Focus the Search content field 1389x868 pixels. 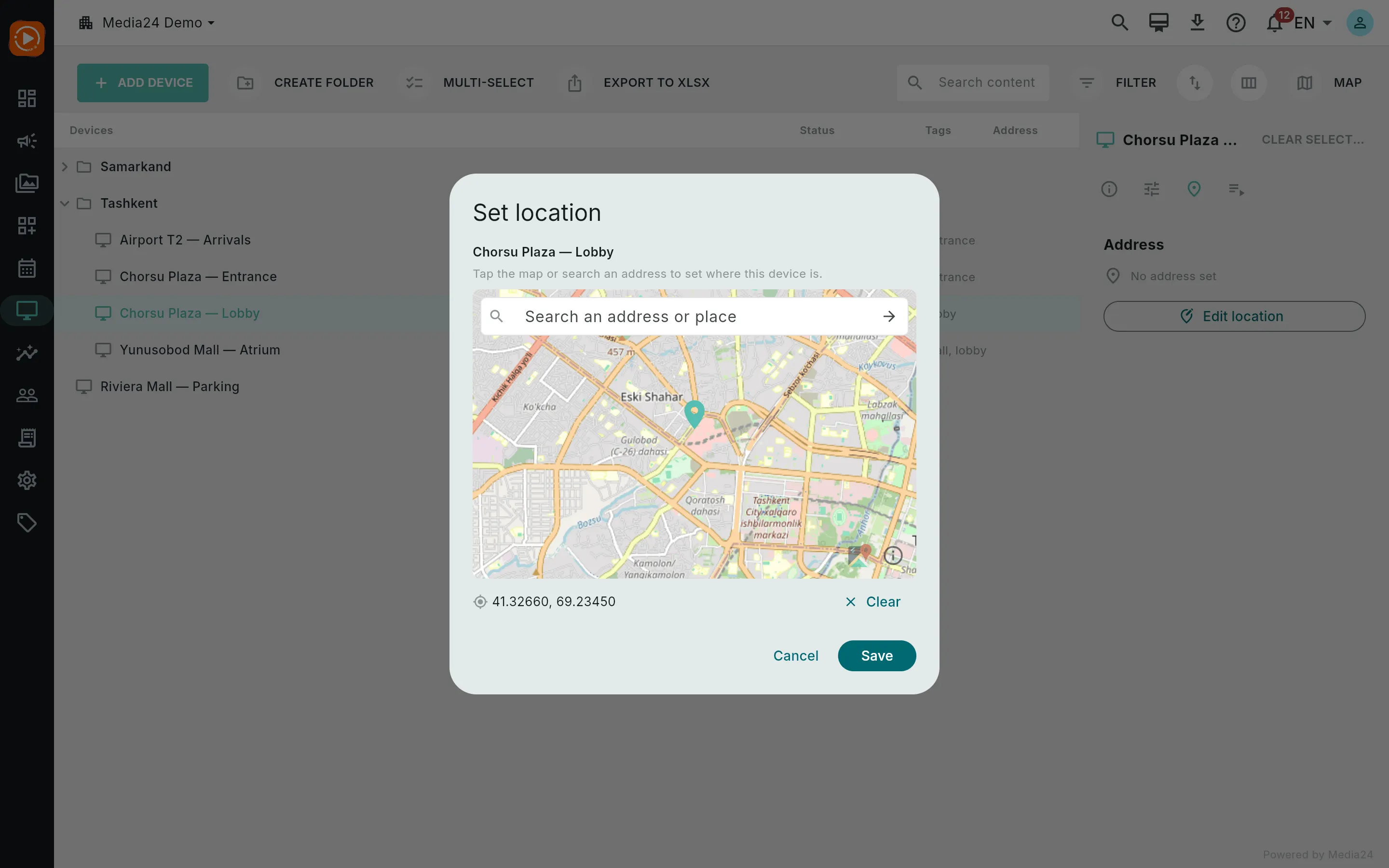click(973, 82)
